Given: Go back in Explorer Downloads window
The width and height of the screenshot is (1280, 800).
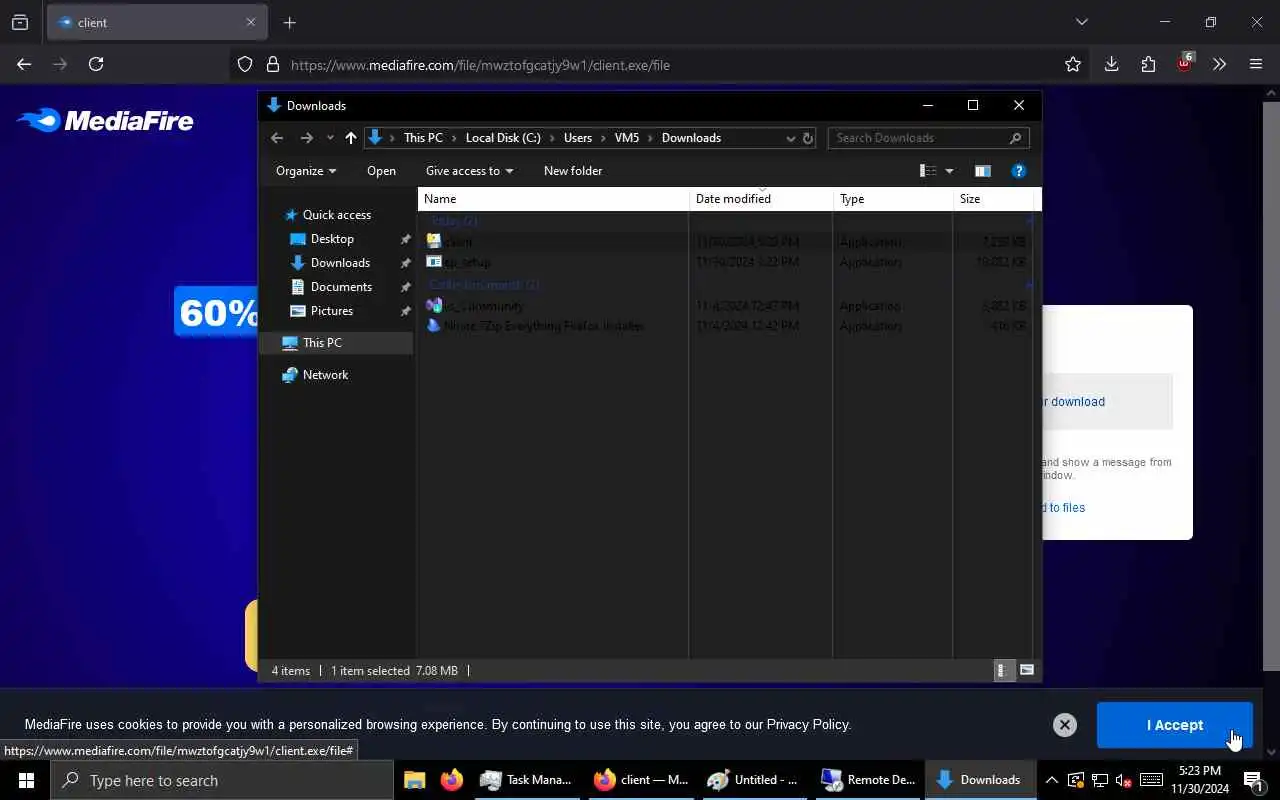Looking at the screenshot, I should pyautogui.click(x=277, y=138).
